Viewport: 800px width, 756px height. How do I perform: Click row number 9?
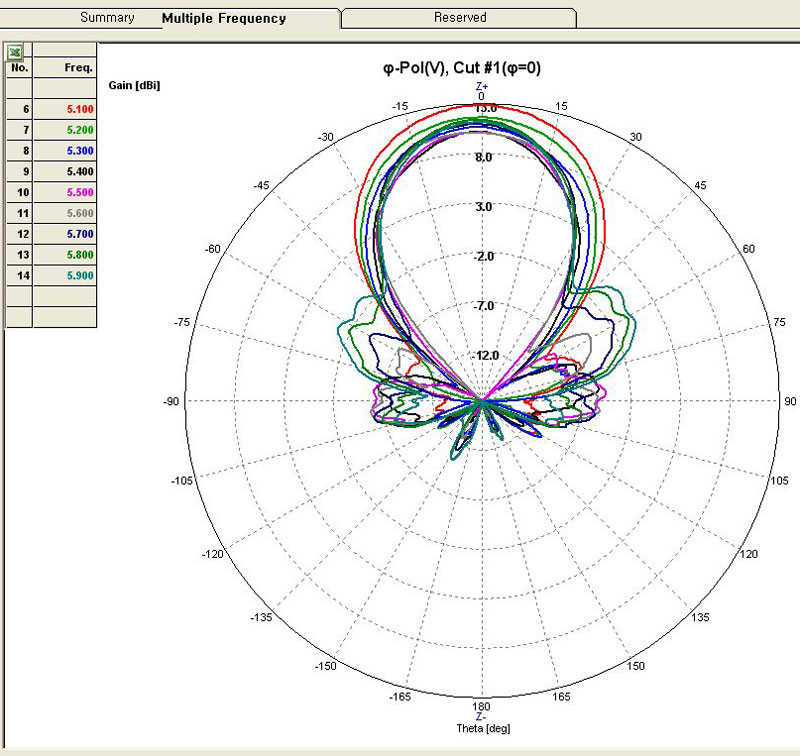point(19,172)
